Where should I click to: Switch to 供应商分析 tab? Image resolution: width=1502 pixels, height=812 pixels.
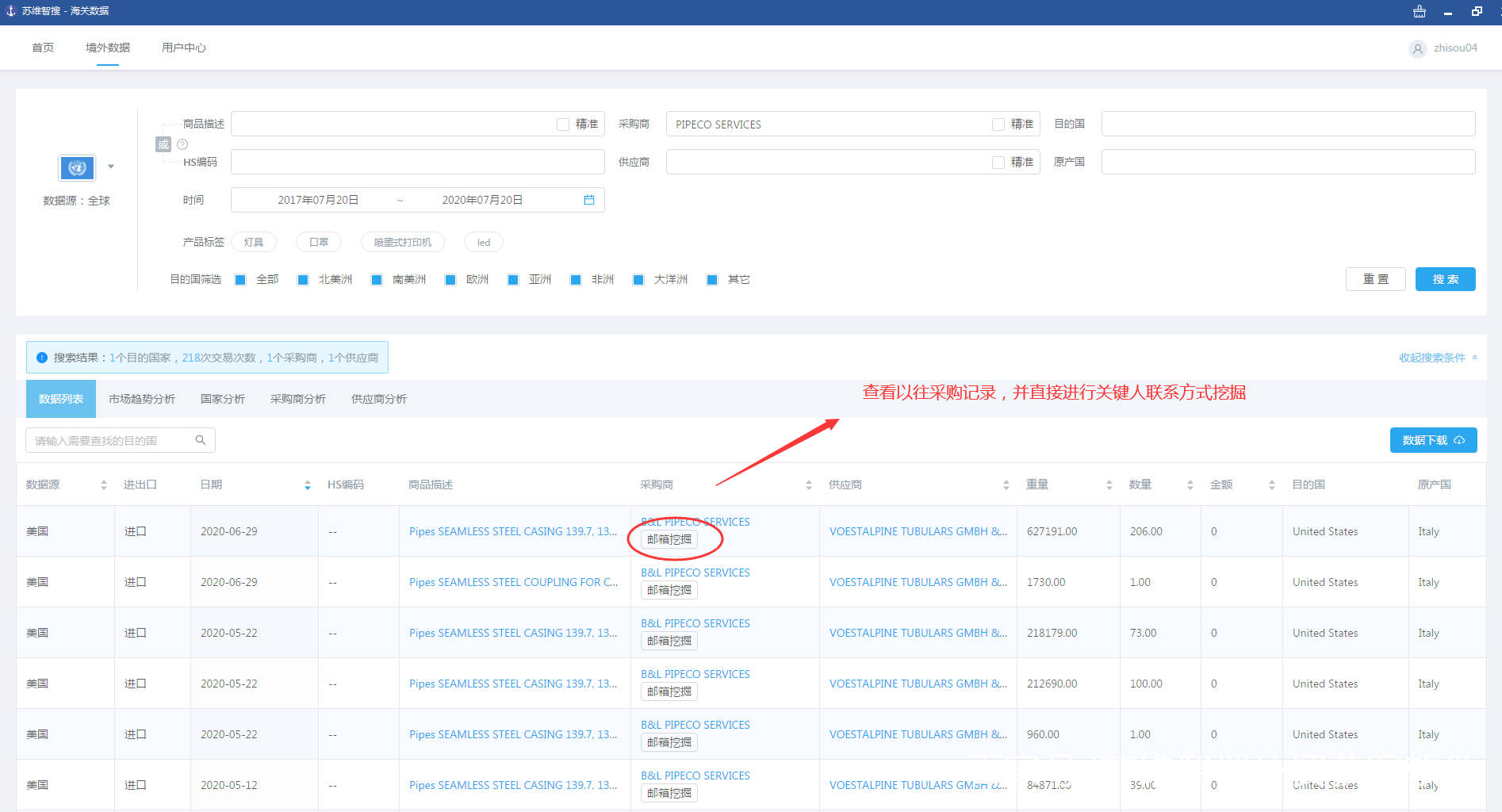pyautogui.click(x=379, y=399)
